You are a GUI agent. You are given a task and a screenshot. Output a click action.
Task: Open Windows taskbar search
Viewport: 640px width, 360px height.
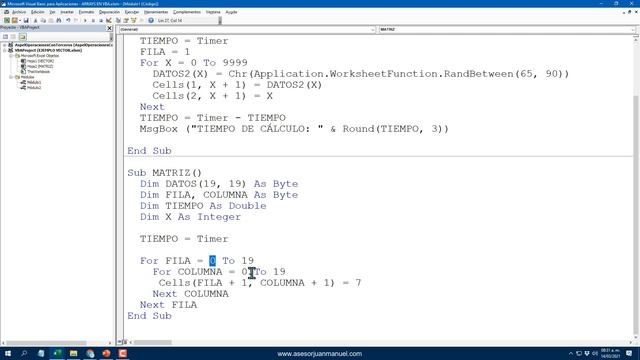point(24,353)
